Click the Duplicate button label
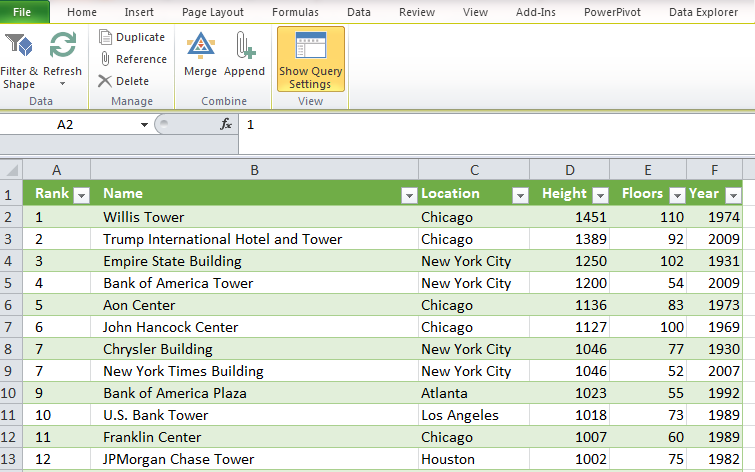This screenshot has width=755, height=472. (x=141, y=37)
